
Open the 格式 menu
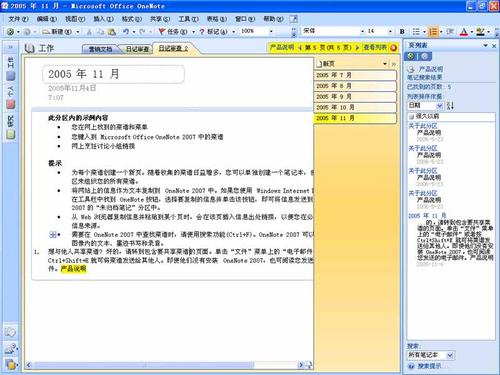click(x=131, y=19)
